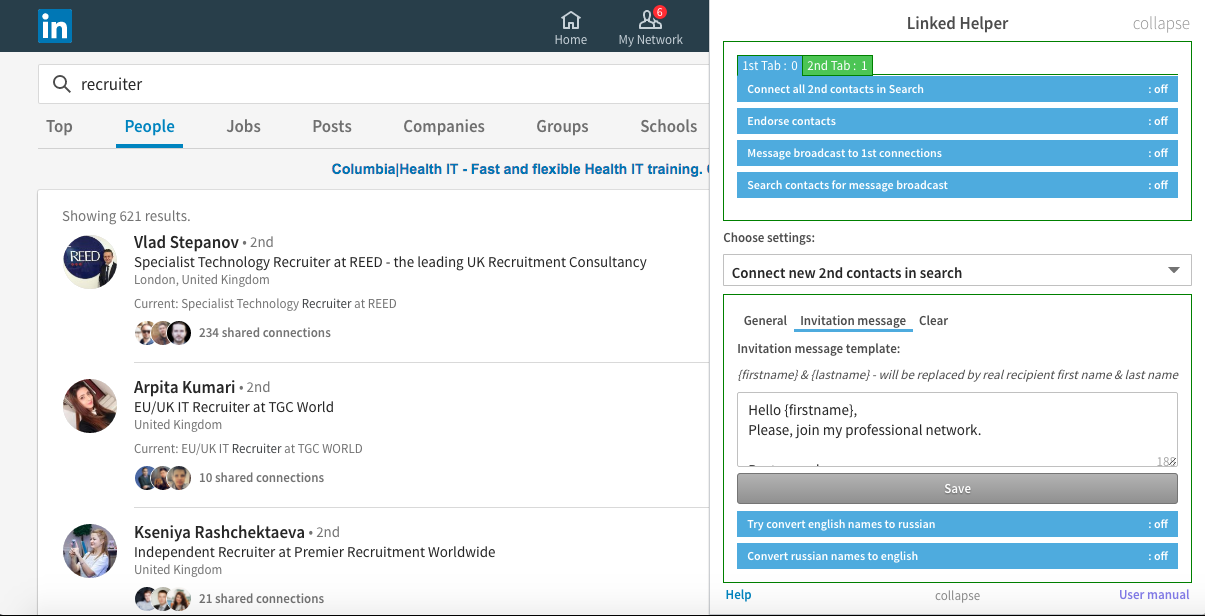The width and height of the screenshot is (1205, 616).
Task: Save the invitation message template
Action: [x=957, y=489]
